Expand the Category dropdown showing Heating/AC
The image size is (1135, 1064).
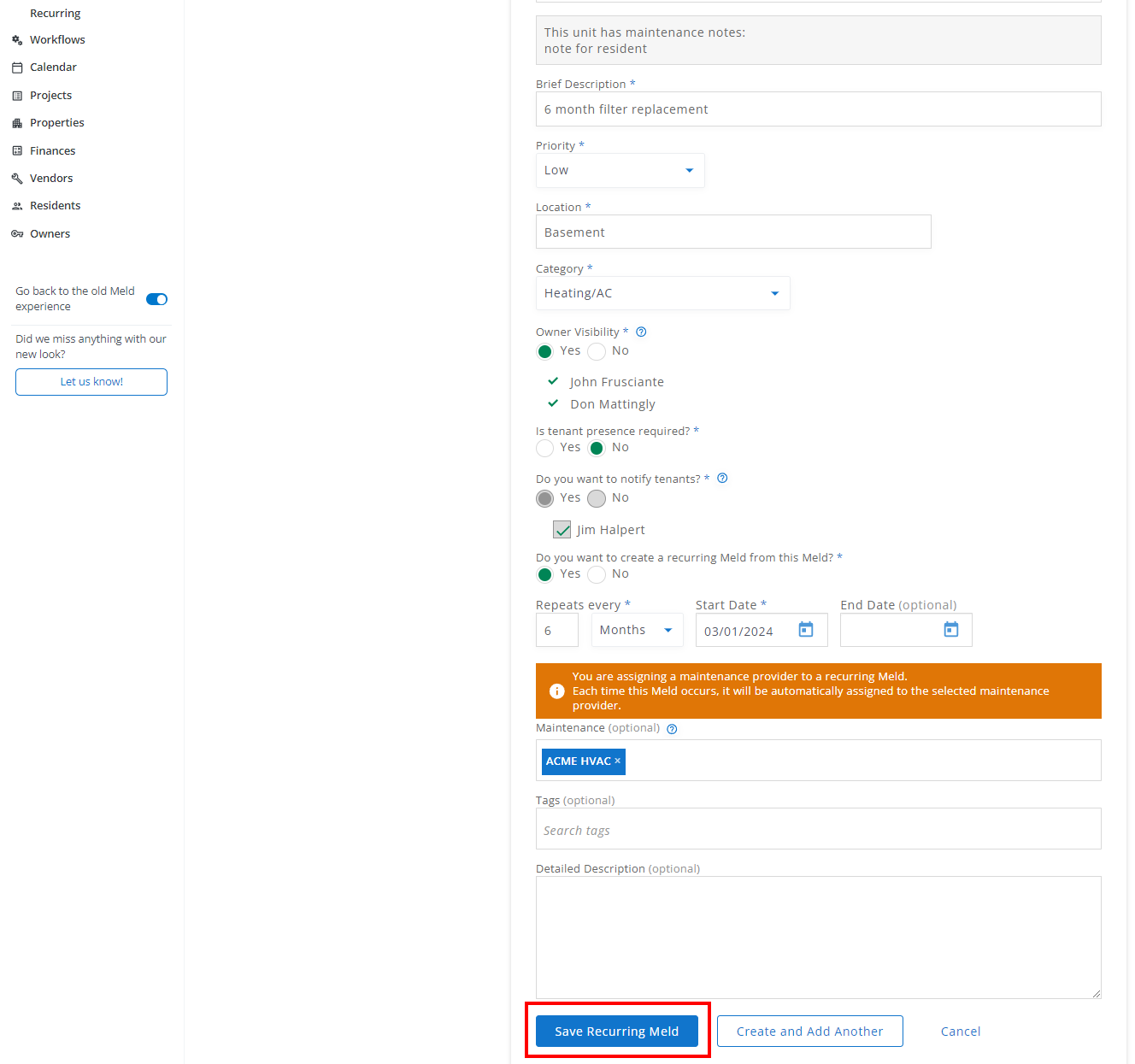[x=662, y=293]
